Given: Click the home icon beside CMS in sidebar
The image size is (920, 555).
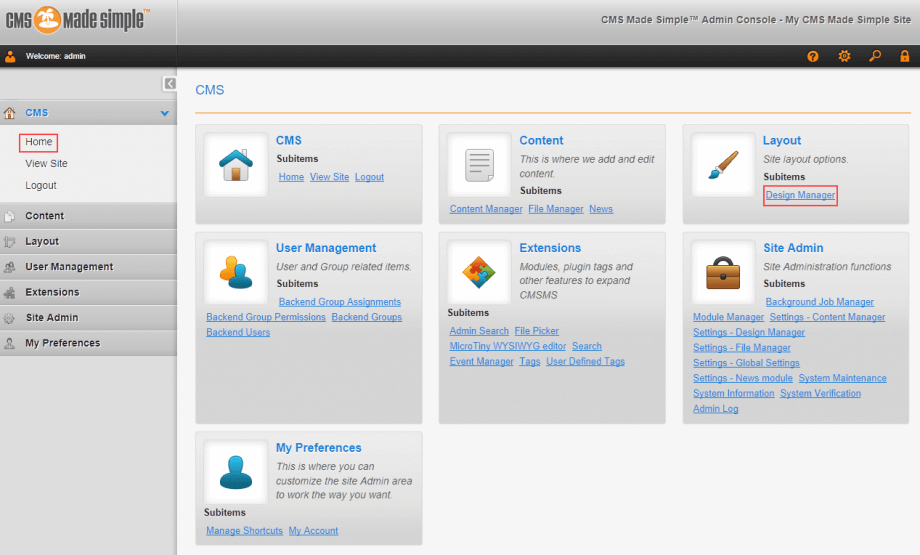Looking at the screenshot, I should point(9,113).
